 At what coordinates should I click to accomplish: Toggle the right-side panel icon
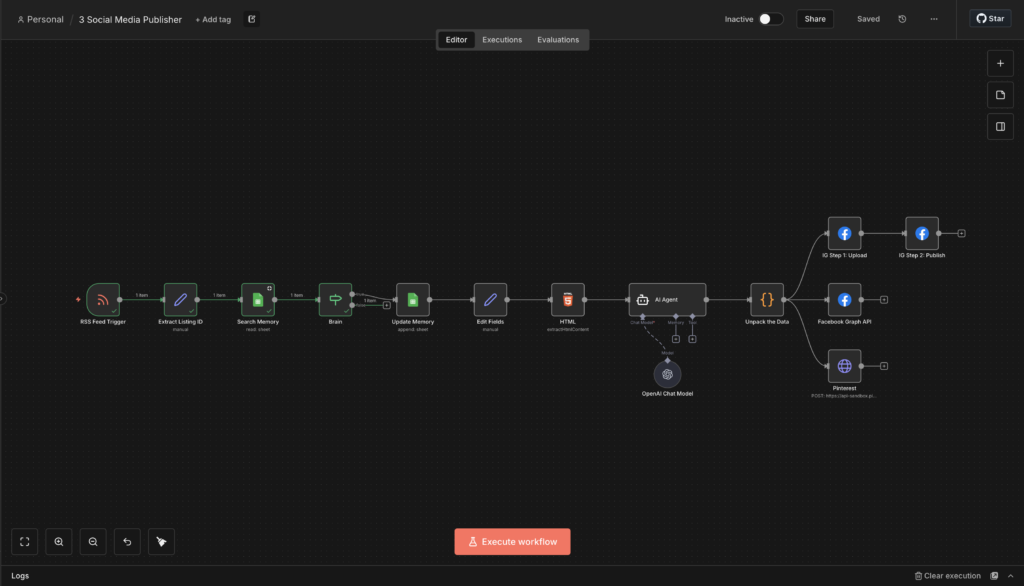pyautogui.click(x=999, y=127)
